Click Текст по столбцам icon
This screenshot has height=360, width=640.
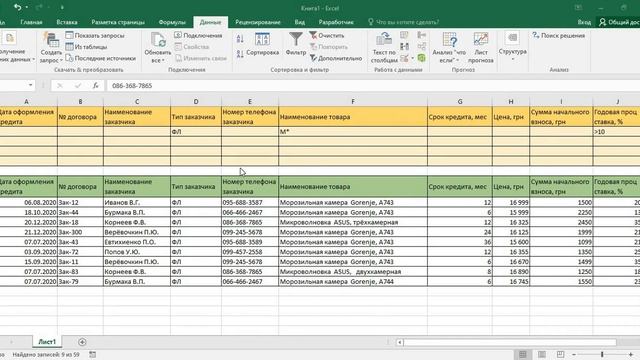tap(384, 39)
